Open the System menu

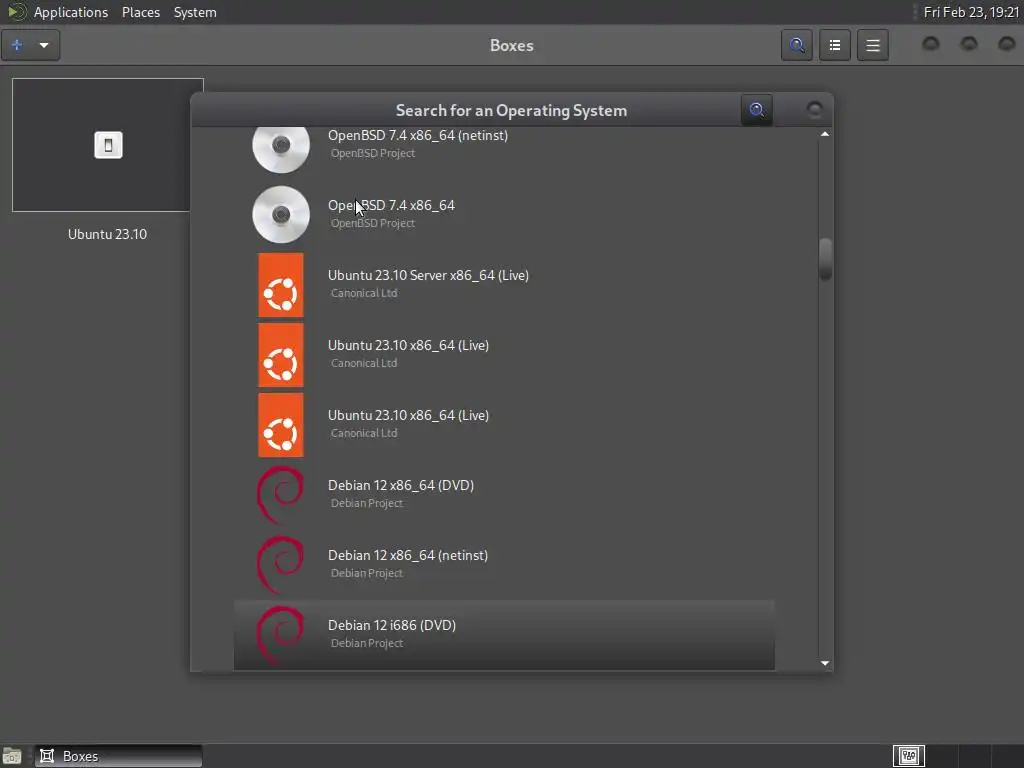195,12
